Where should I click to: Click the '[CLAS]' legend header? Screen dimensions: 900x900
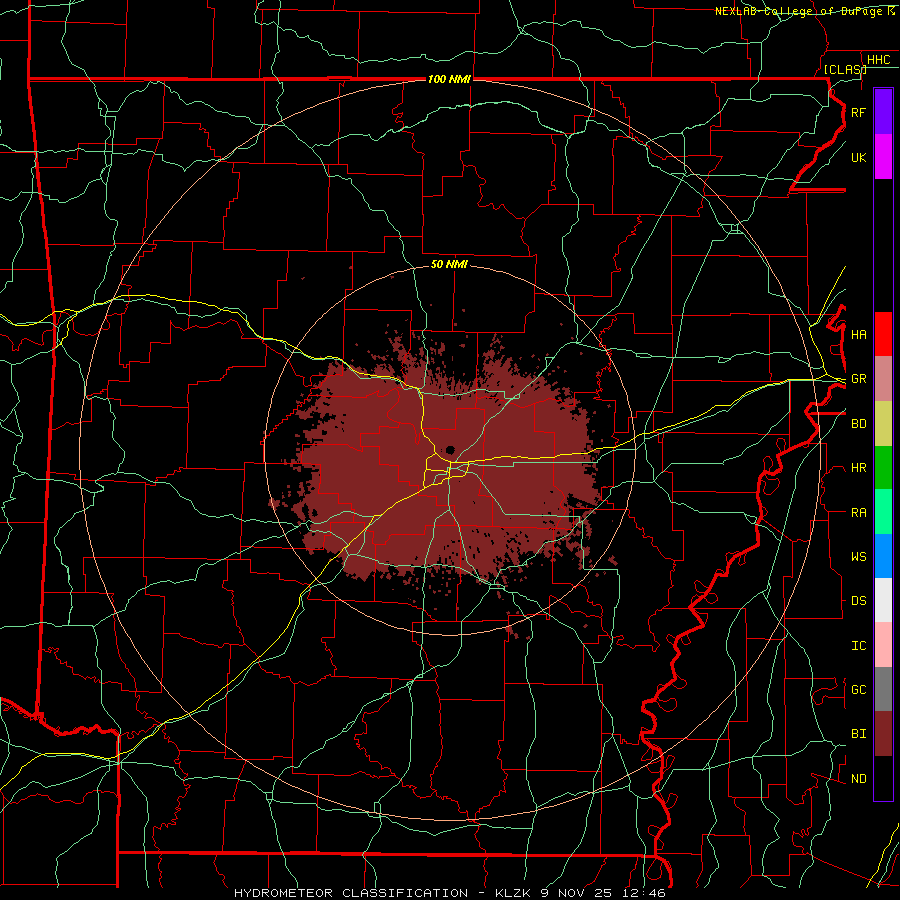pyautogui.click(x=845, y=69)
